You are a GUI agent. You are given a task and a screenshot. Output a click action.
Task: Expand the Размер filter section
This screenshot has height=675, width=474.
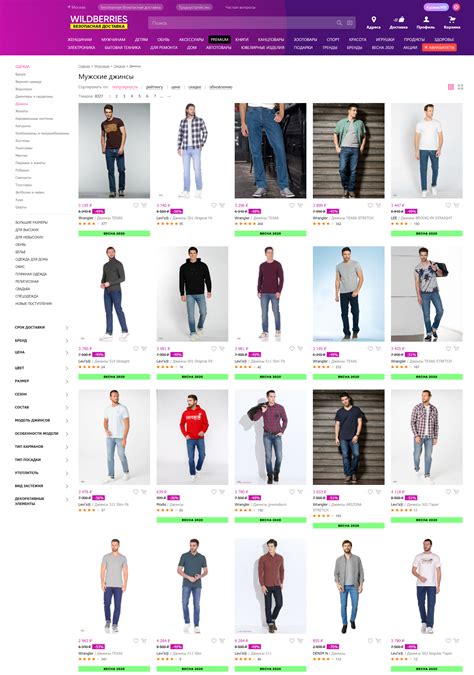41,381
